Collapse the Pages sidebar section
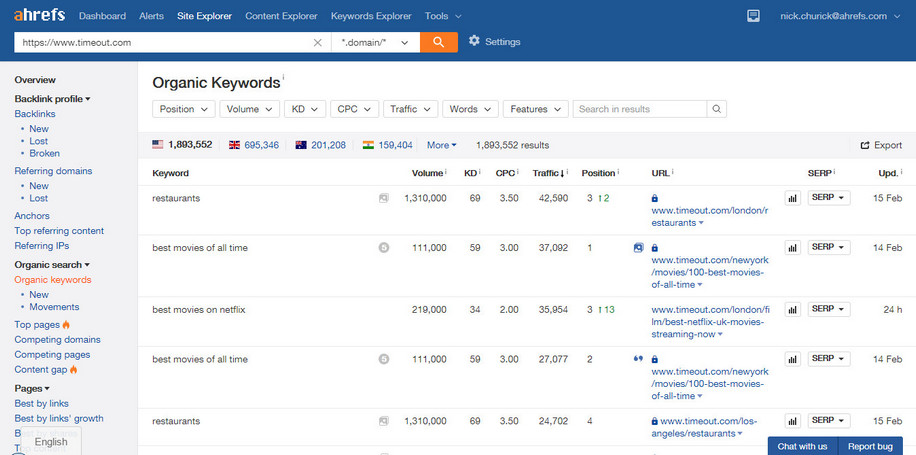 tap(32, 388)
